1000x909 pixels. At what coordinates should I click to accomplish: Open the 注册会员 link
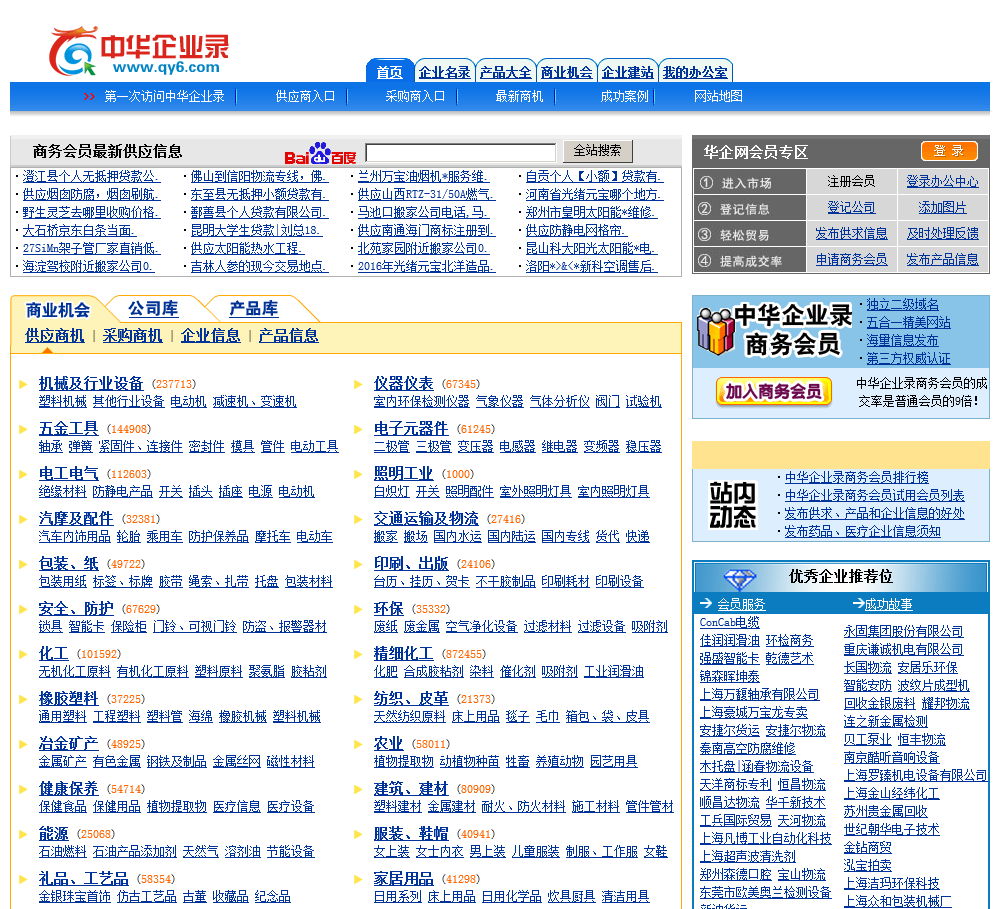pos(851,182)
